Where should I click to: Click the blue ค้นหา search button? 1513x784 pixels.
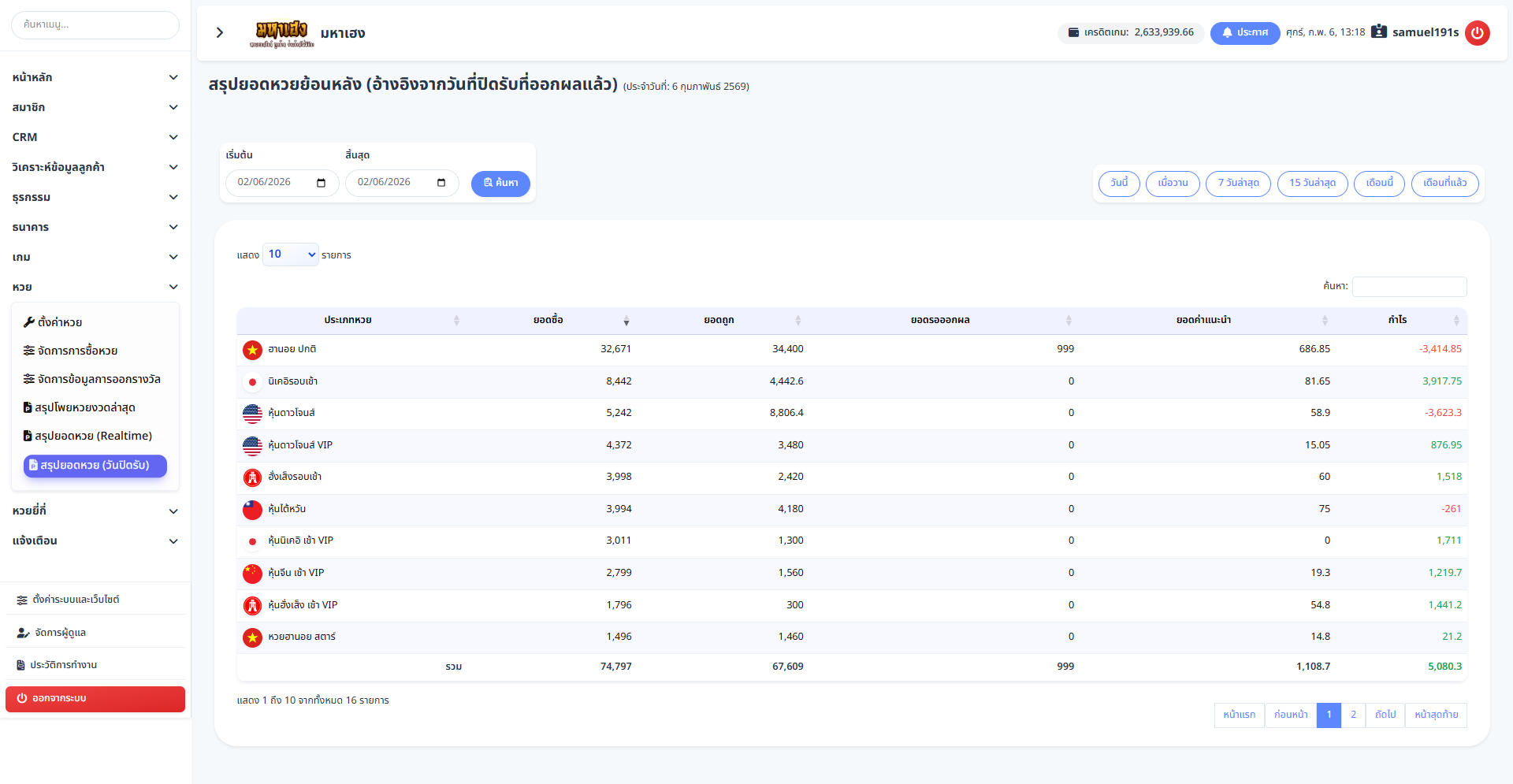[500, 183]
